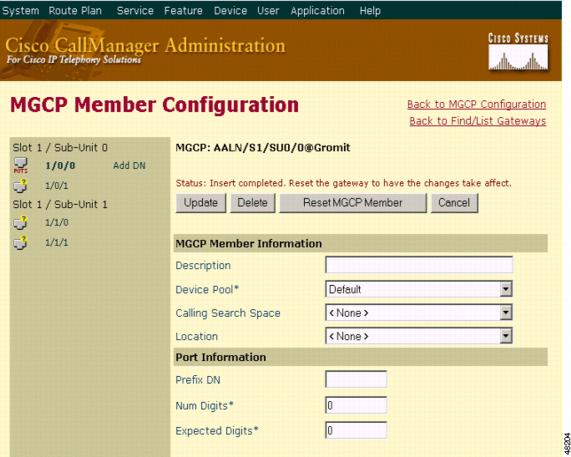Open the Device menu
Viewport: 571px width, 457px height.
230,11
